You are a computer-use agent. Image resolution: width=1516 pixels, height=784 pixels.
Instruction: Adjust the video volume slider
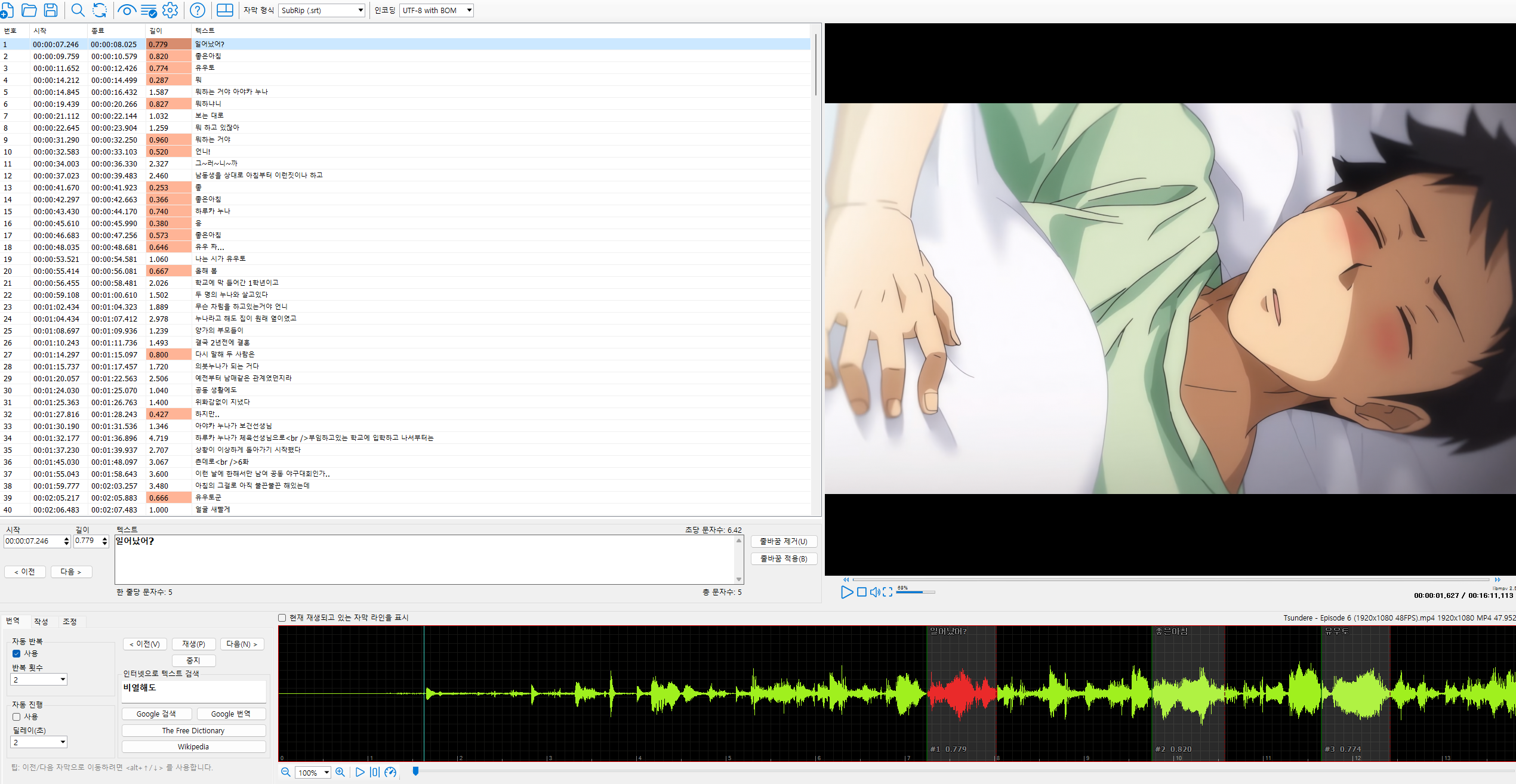point(916,592)
